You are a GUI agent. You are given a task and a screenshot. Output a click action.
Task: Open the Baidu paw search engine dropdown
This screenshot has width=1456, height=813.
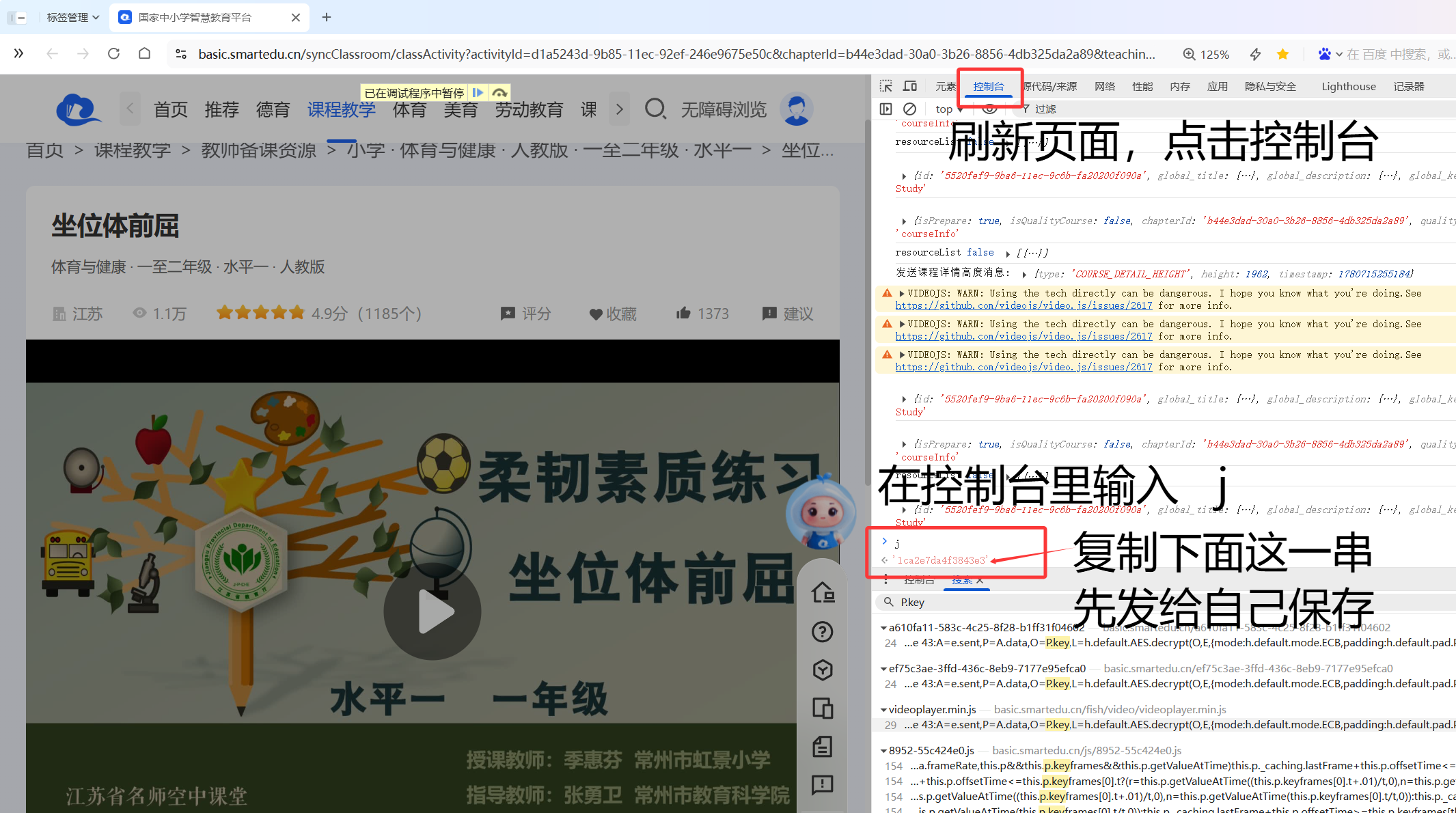coord(1330,54)
